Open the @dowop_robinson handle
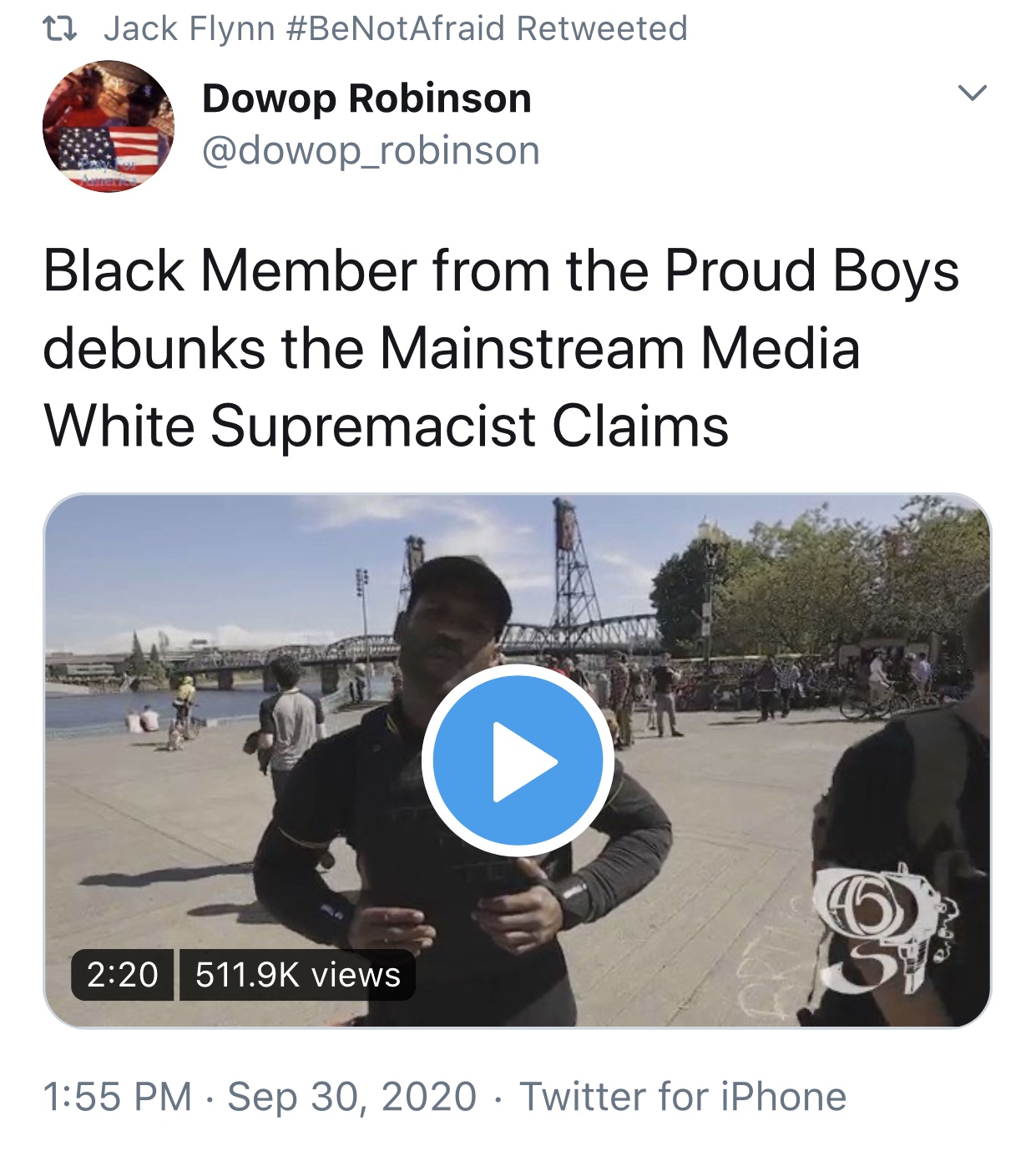 click(371, 151)
